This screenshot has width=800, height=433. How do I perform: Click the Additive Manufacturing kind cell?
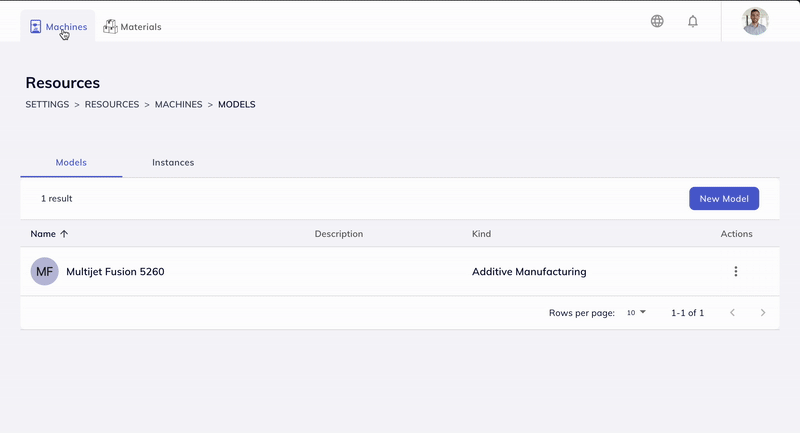pyautogui.click(x=529, y=272)
